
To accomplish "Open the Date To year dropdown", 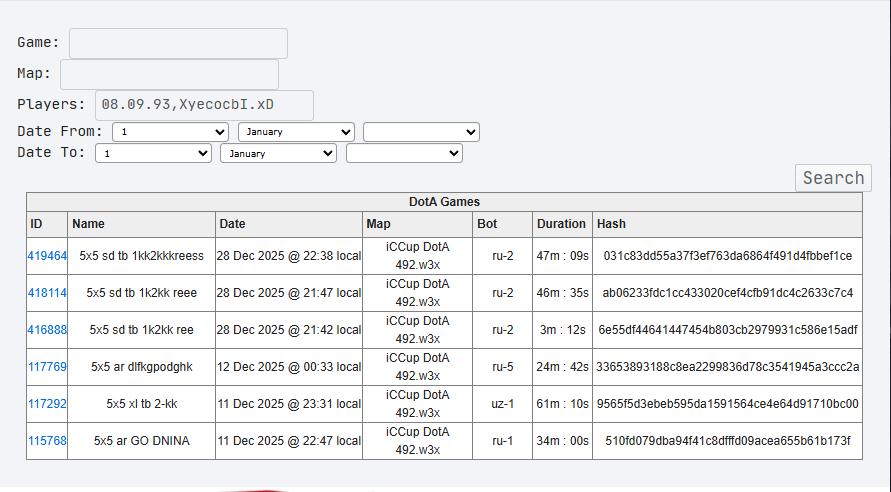I will click(404, 154).
